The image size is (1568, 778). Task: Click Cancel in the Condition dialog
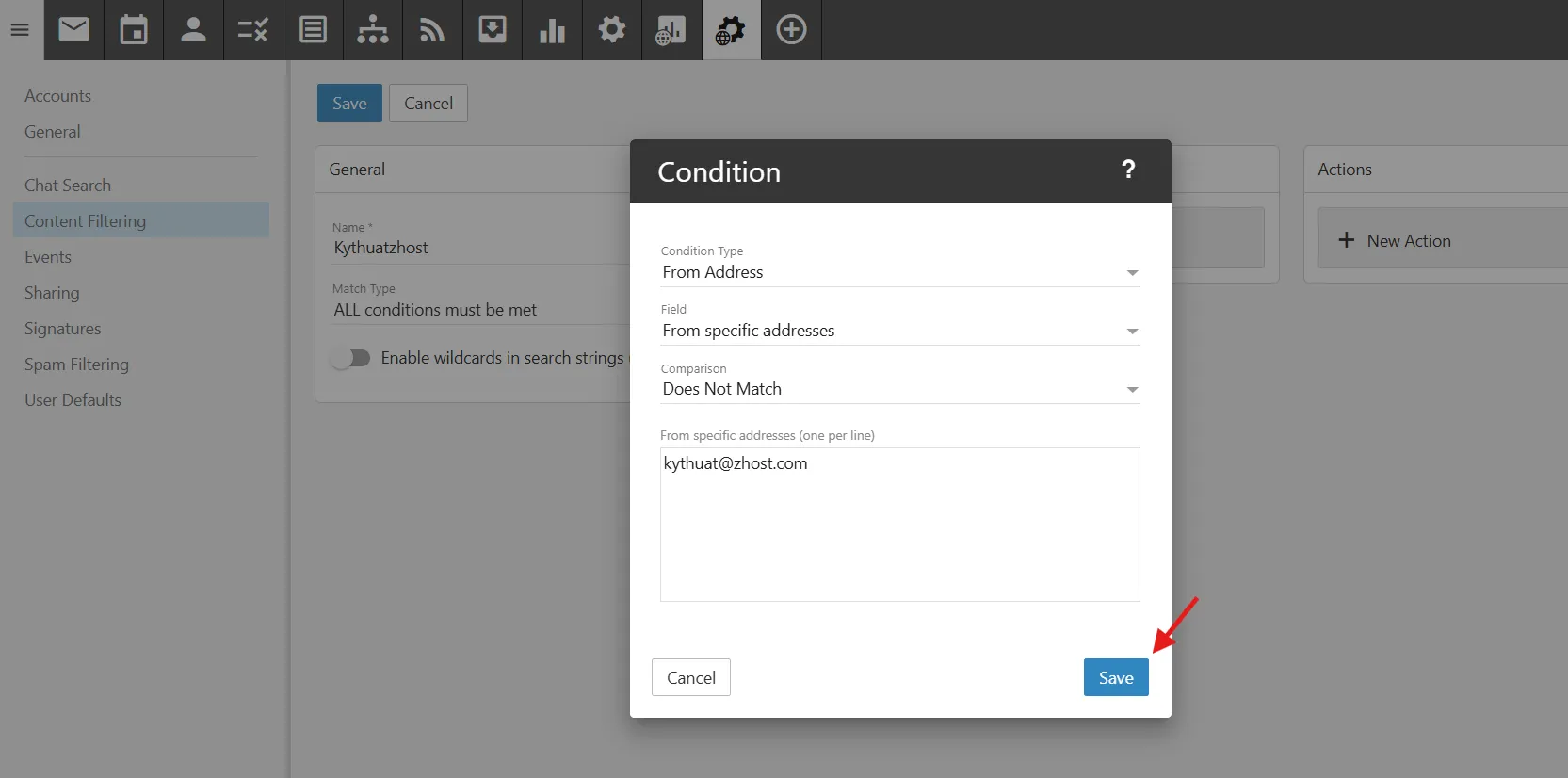pyautogui.click(x=690, y=677)
